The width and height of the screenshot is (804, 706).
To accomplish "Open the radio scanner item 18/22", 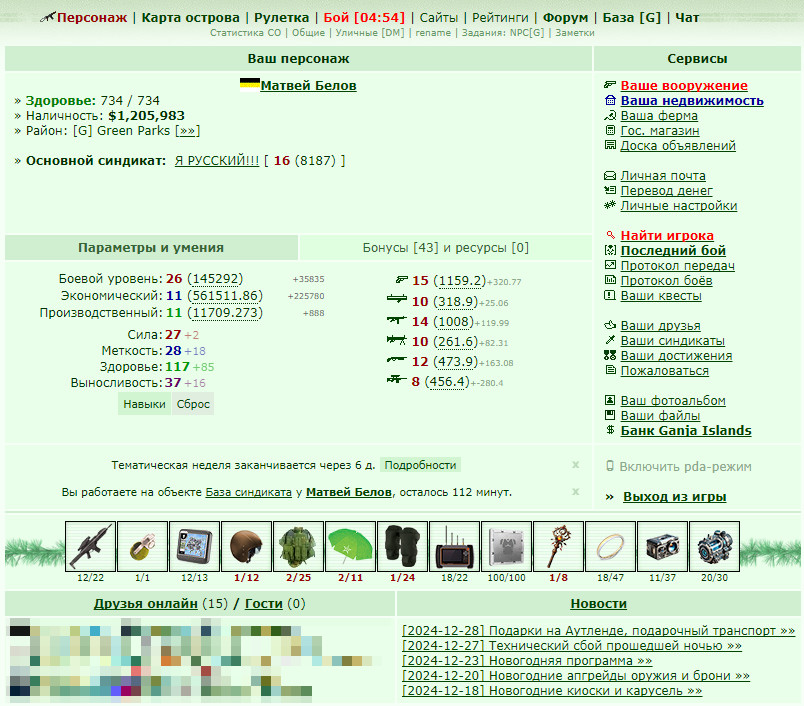I will click(454, 546).
